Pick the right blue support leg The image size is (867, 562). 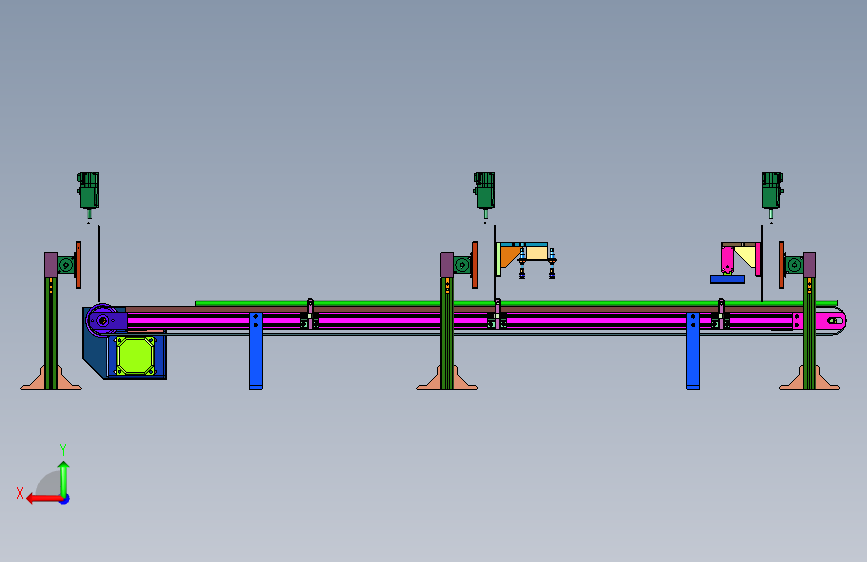(x=693, y=351)
